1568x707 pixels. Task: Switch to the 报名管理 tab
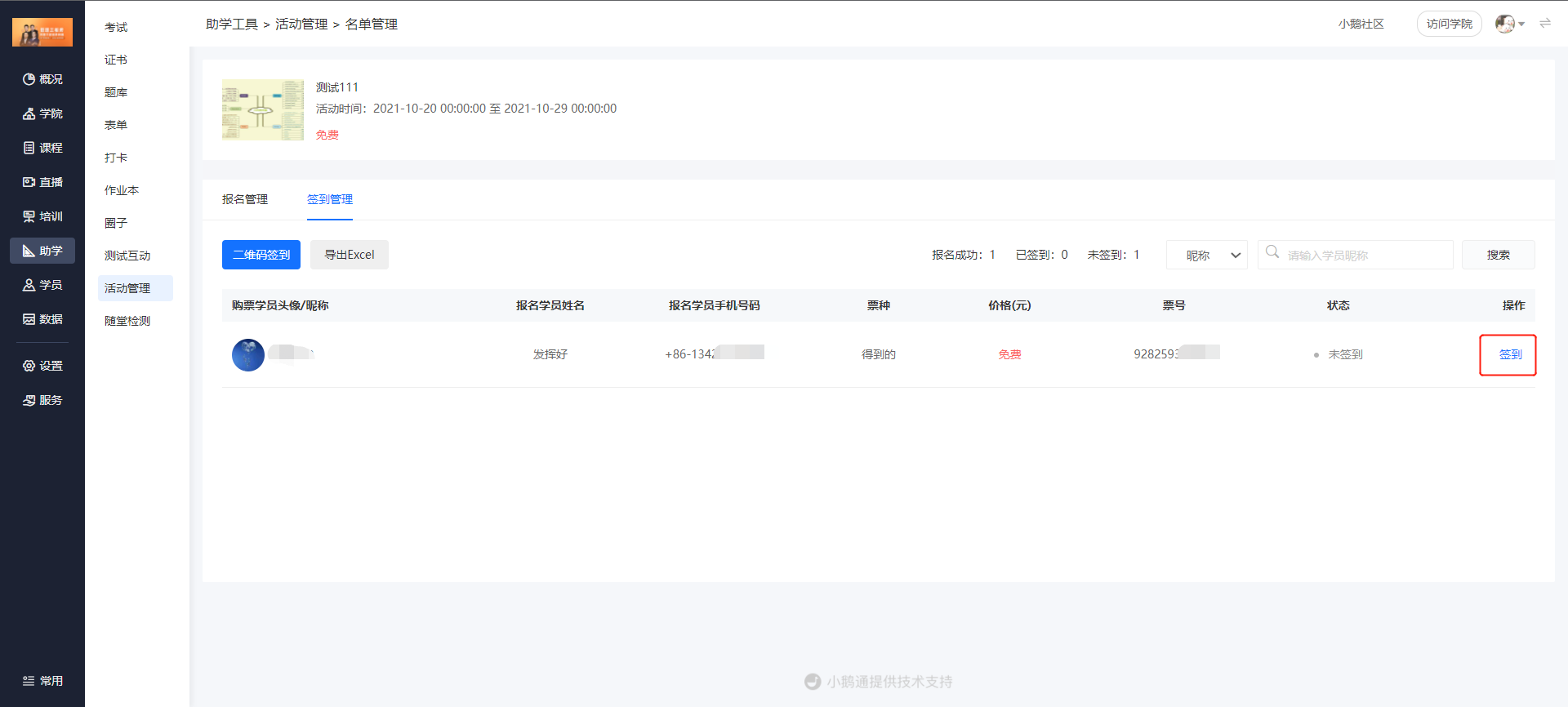(x=245, y=199)
